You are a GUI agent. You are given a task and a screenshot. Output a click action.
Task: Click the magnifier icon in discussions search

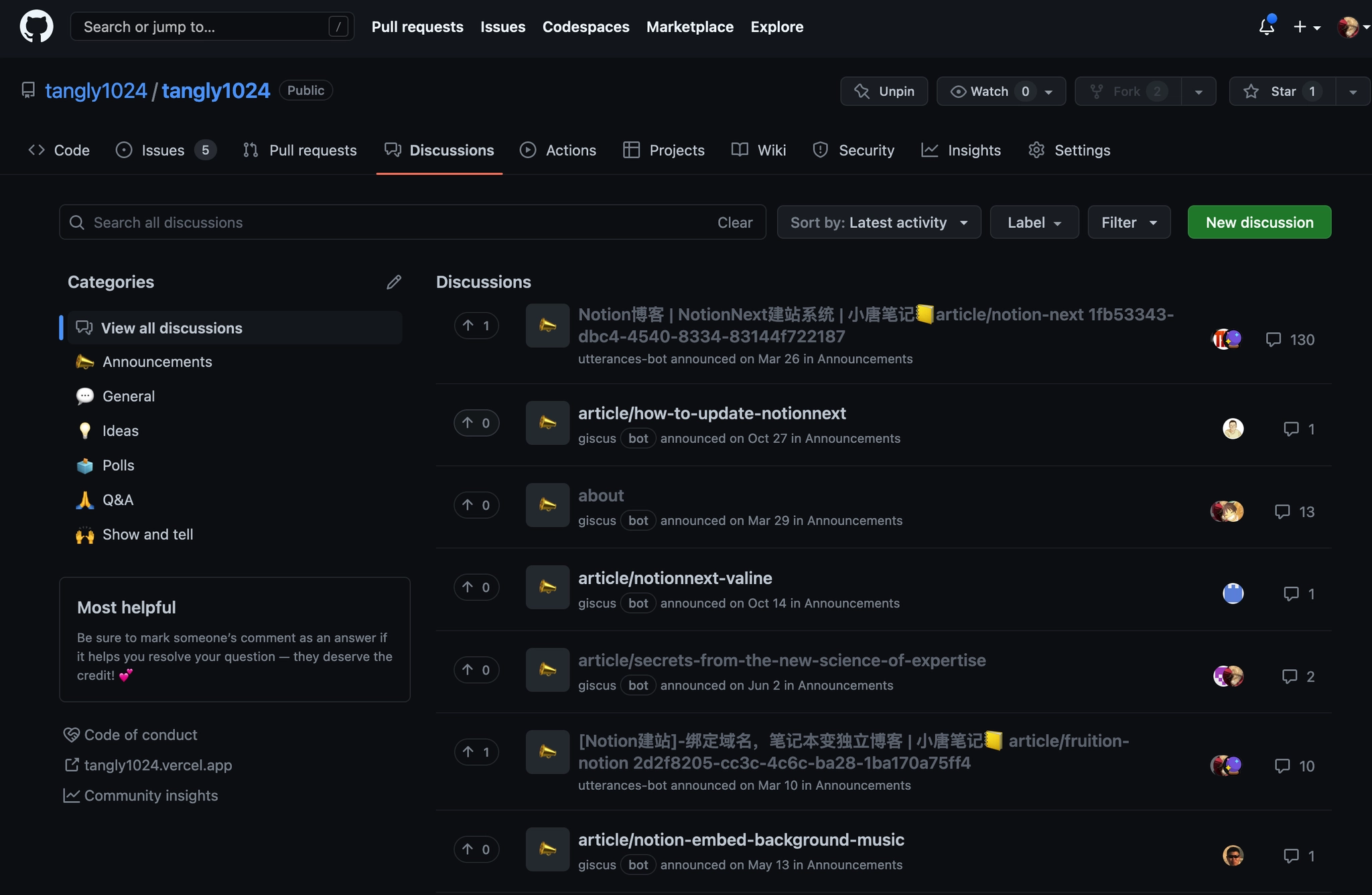click(77, 222)
